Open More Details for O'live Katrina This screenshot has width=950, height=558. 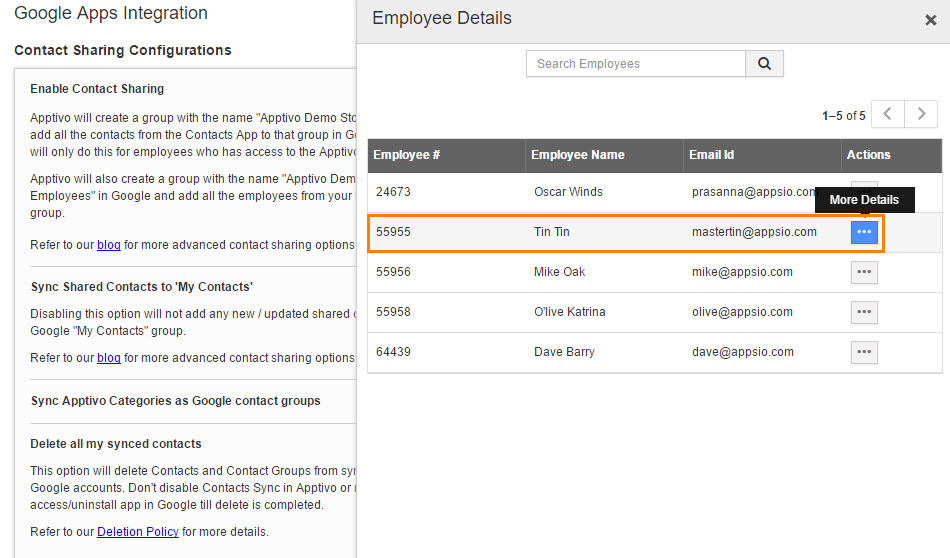864,312
